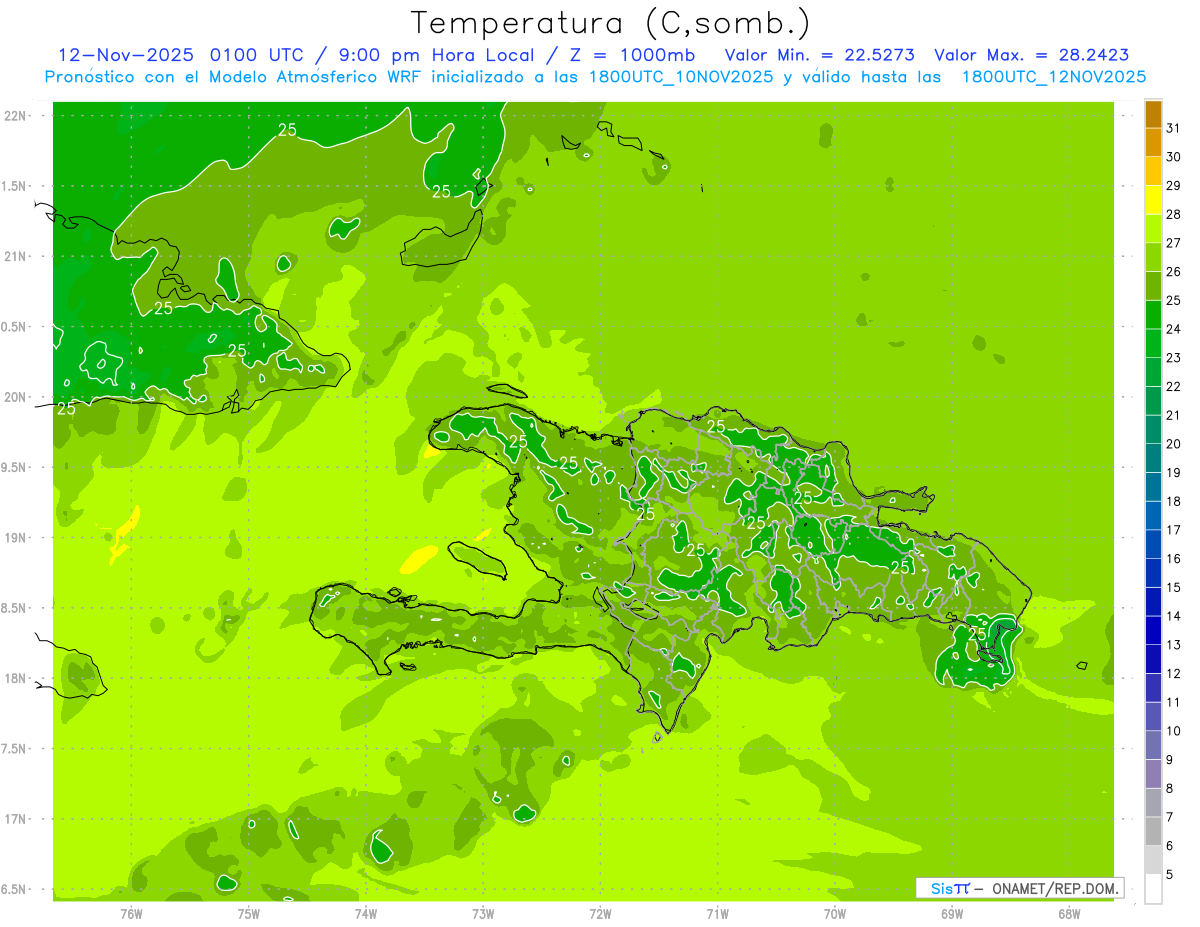Click the legend value '7'
The width and height of the screenshot is (1200, 927).
pos(1170,817)
